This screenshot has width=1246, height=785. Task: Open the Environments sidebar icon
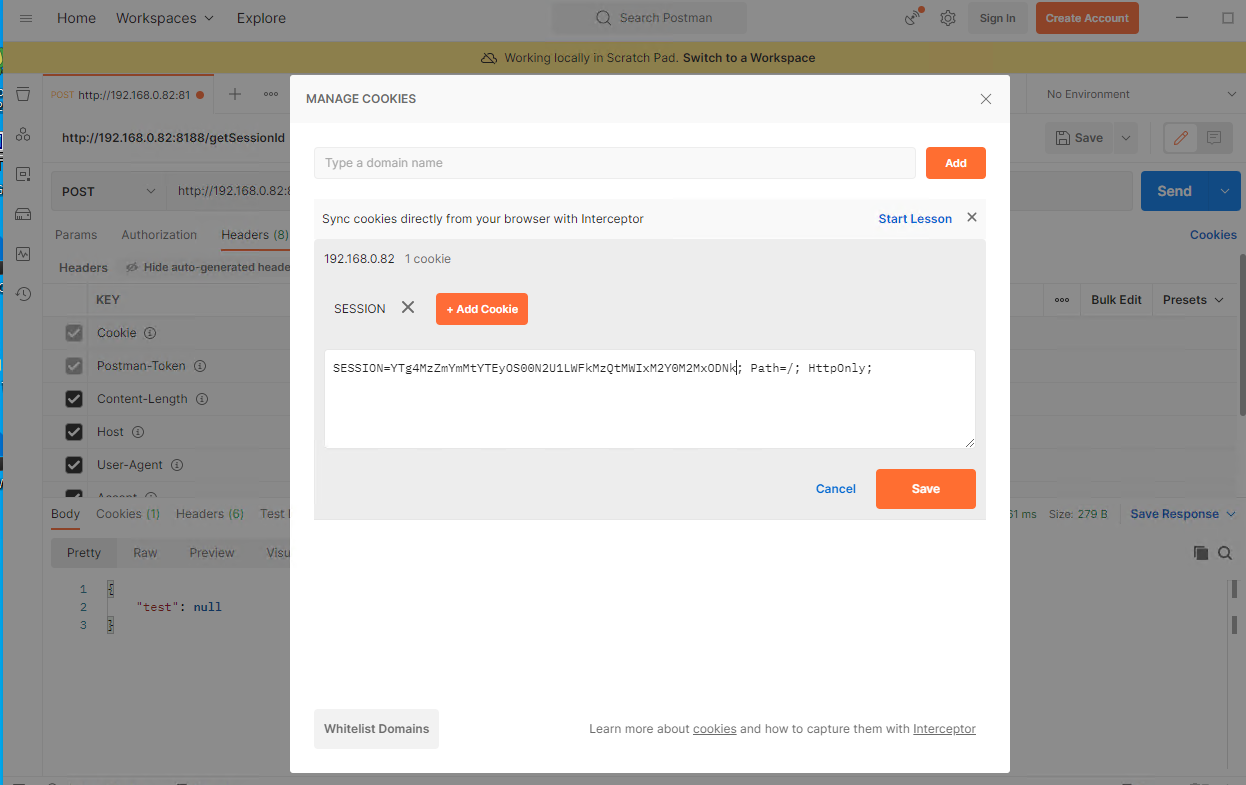[23, 174]
